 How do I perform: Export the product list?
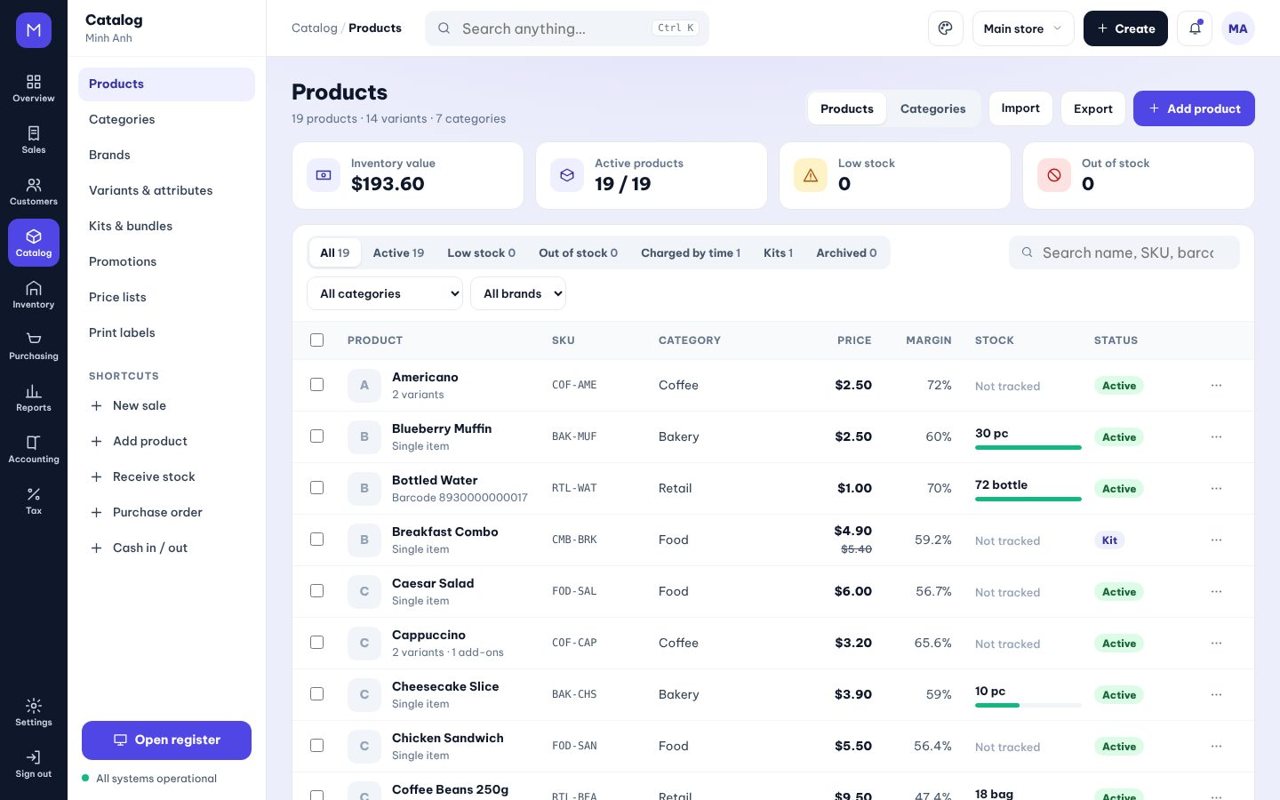click(1093, 108)
